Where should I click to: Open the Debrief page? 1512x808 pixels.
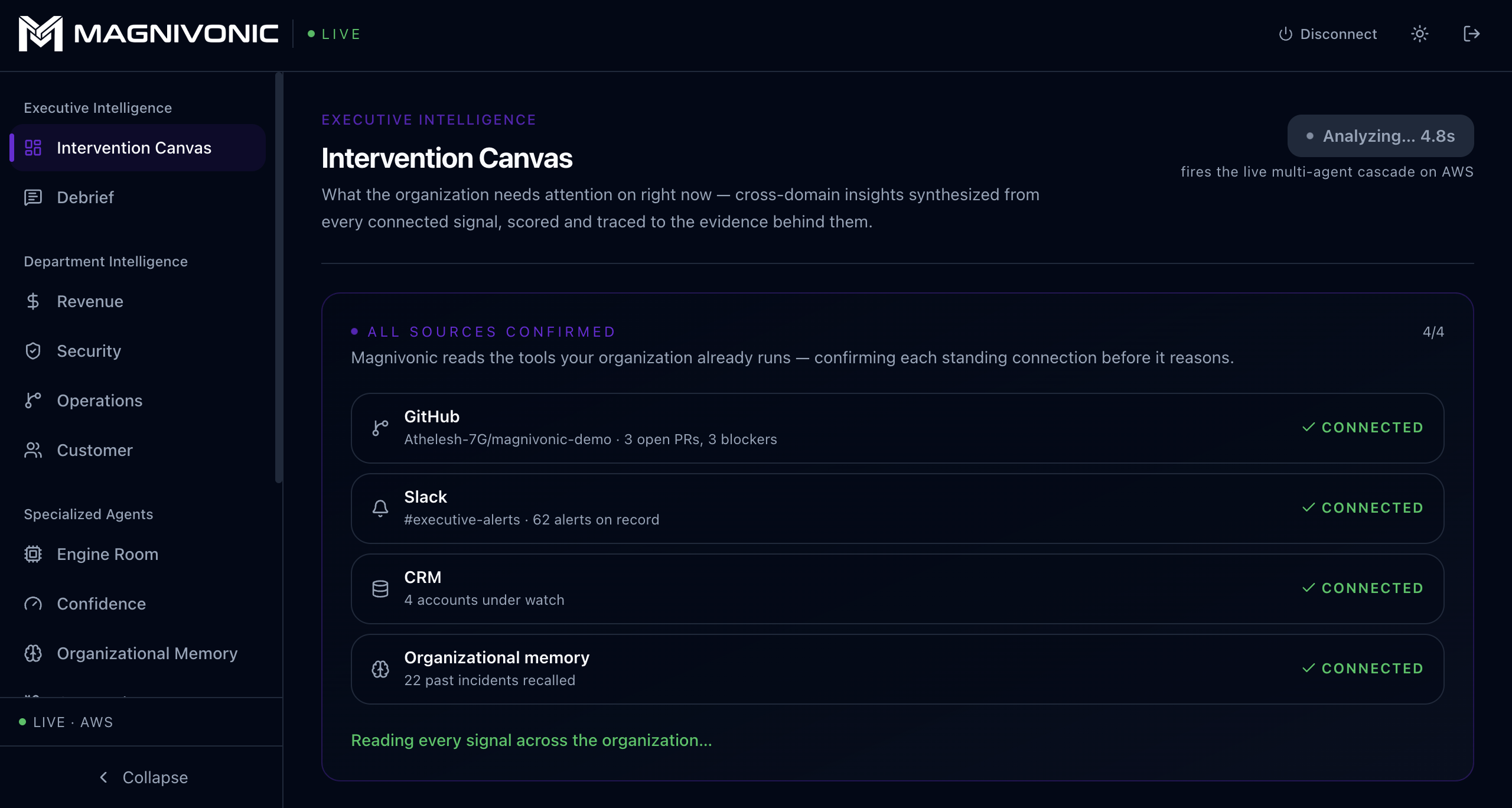(138, 197)
